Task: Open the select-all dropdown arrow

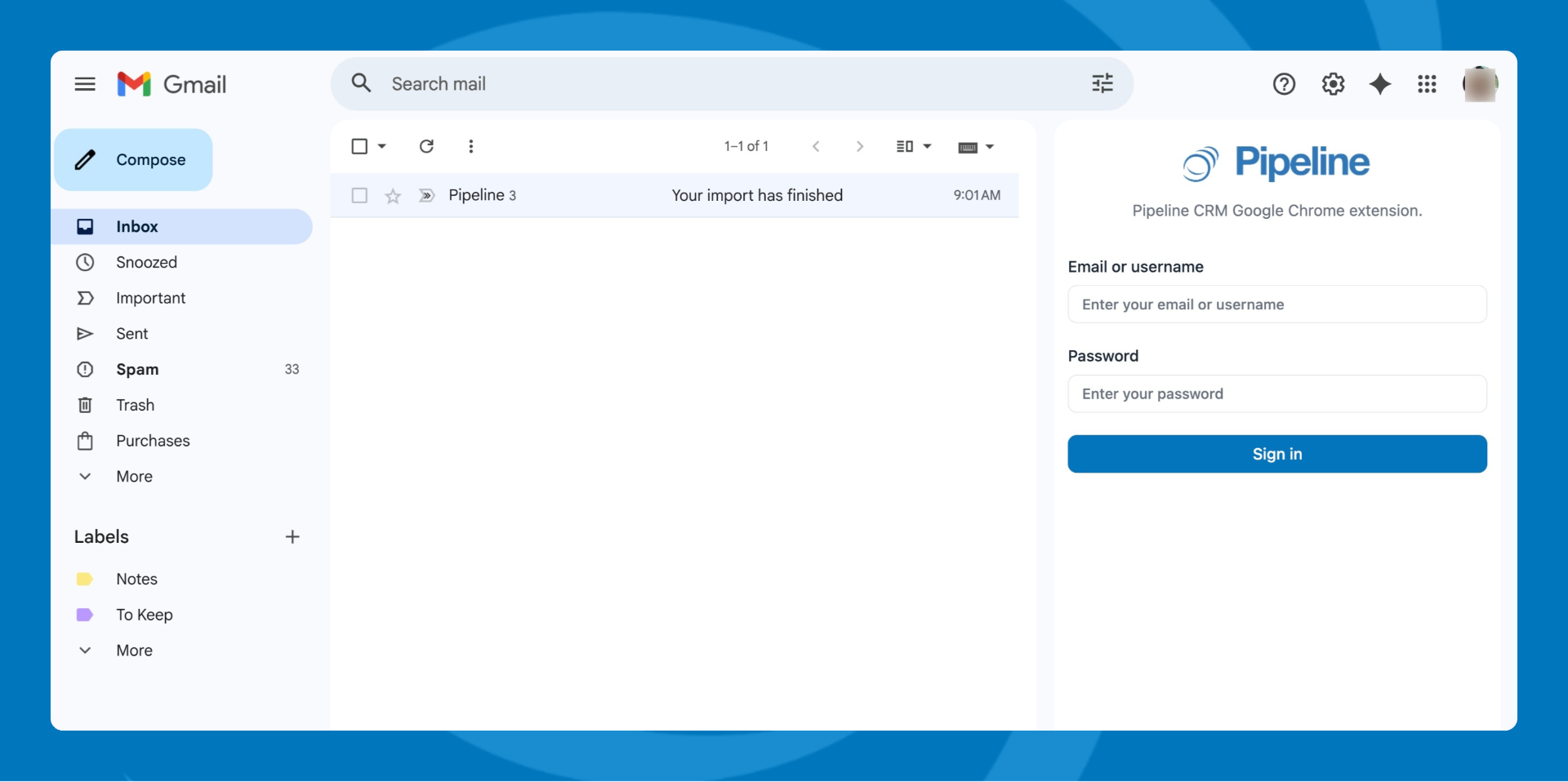Action: click(382, 147)
